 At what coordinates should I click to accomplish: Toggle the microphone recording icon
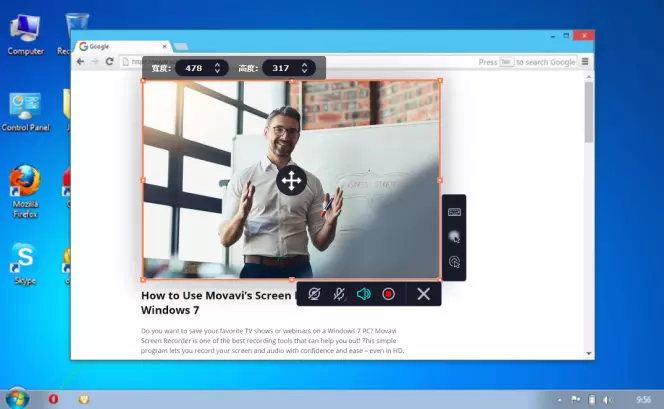(339, 294)
